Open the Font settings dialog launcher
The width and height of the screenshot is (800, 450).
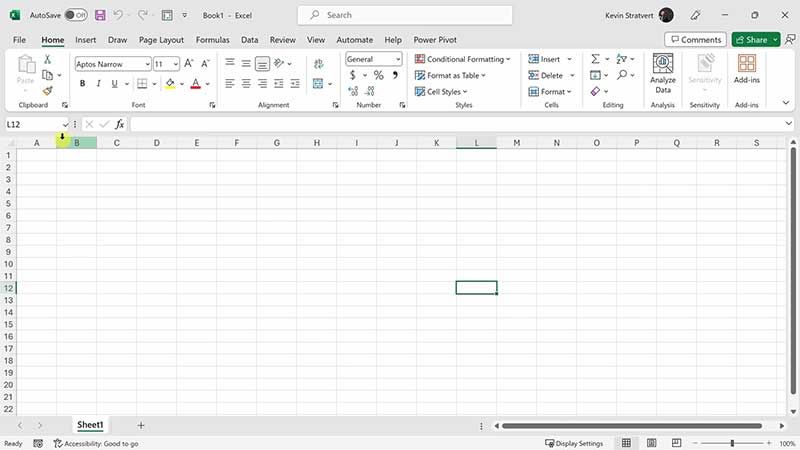[212, 105]
